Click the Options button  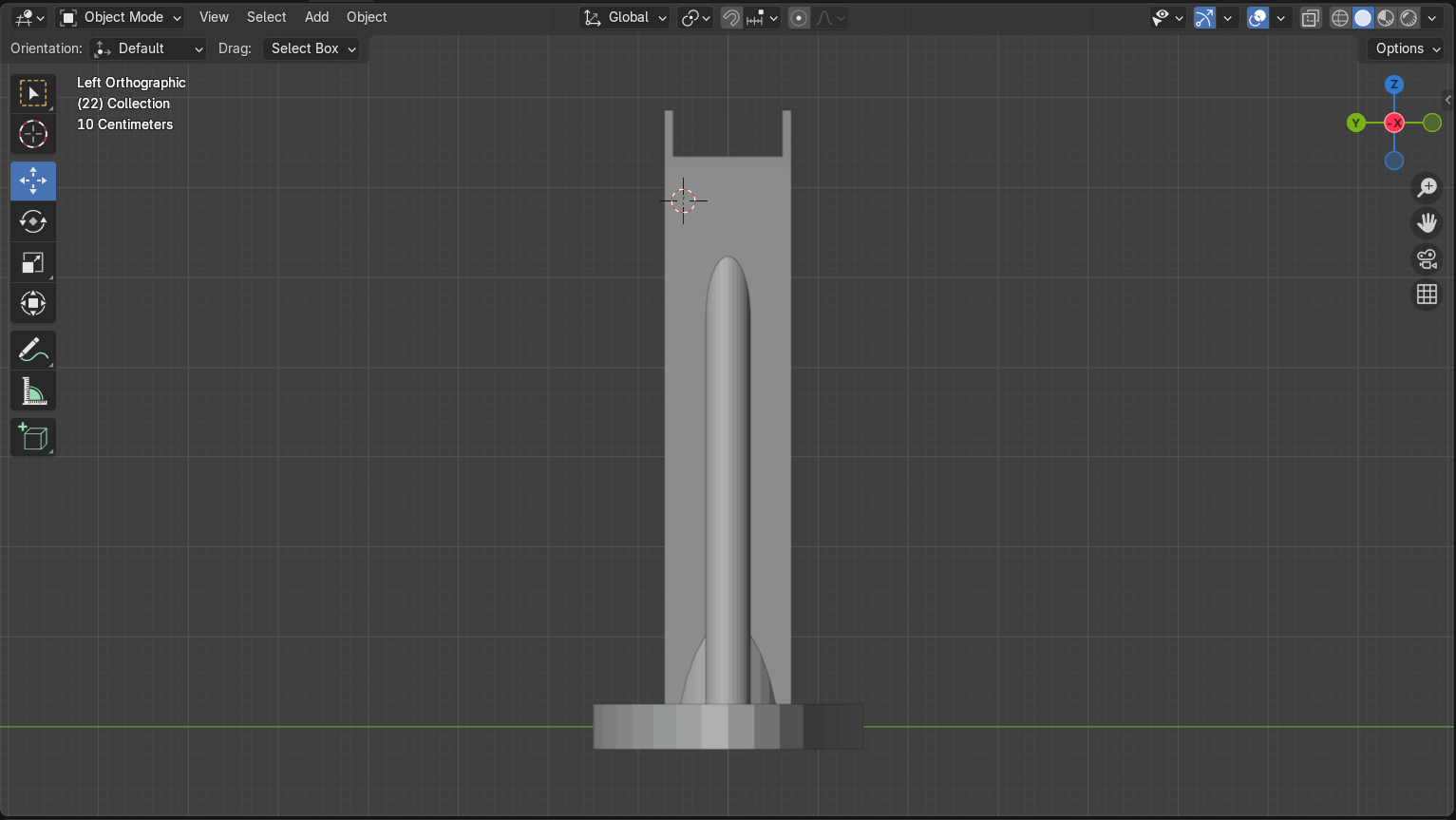pos(1407,48)
